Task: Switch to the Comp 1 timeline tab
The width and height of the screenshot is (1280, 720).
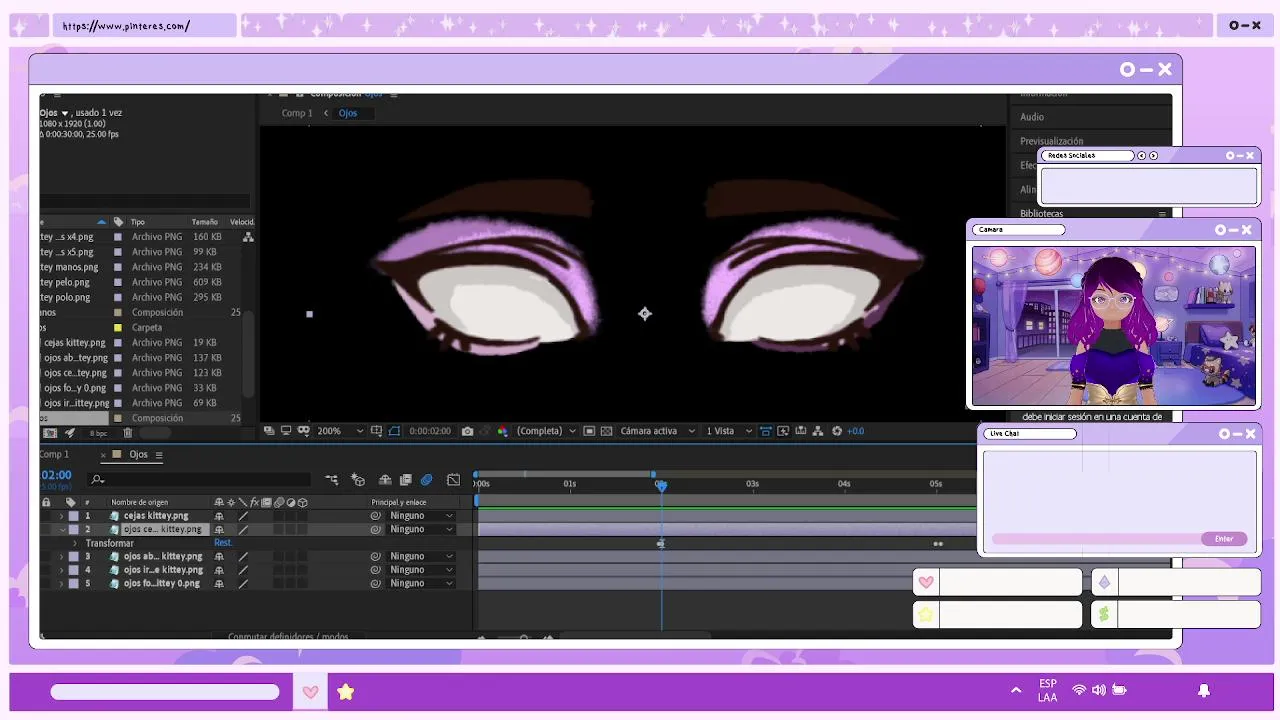Action: click(x=54, y=454)
